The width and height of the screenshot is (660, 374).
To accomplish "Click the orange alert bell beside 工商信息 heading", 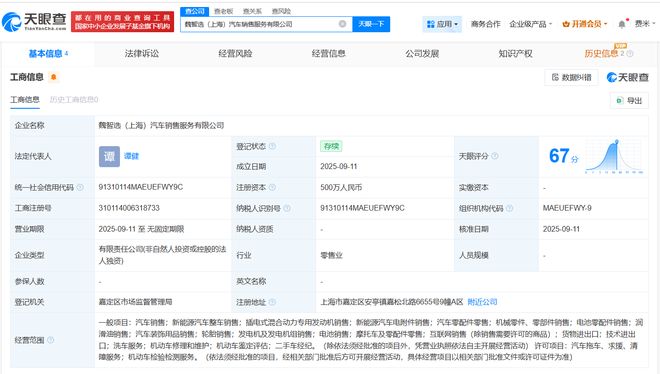I will click(x=53, y=77).
